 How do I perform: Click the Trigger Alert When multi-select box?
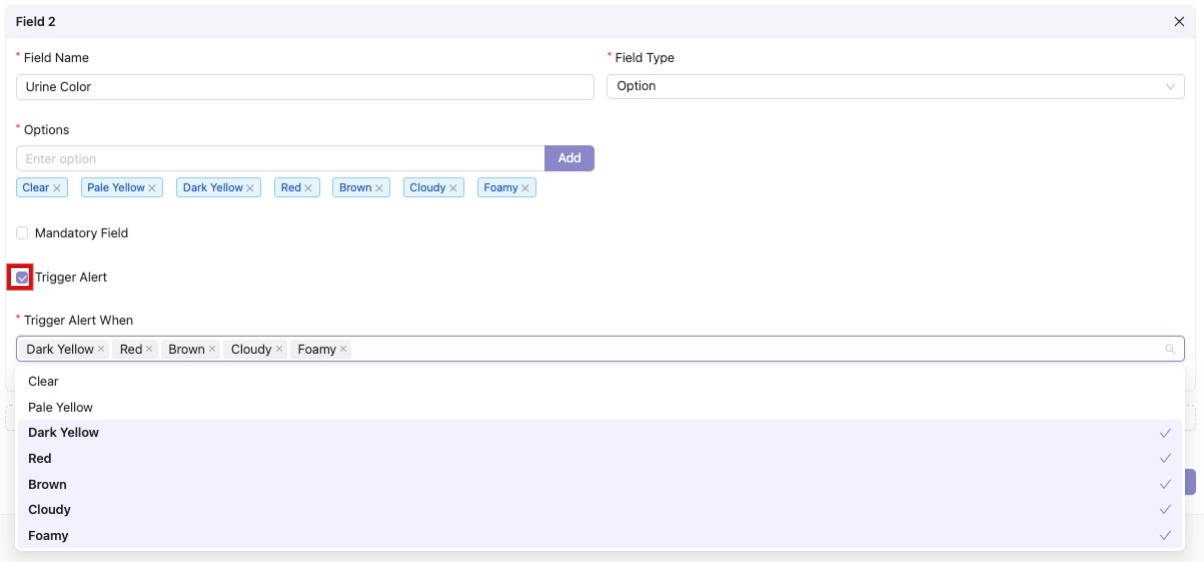(x=750, y=349)
